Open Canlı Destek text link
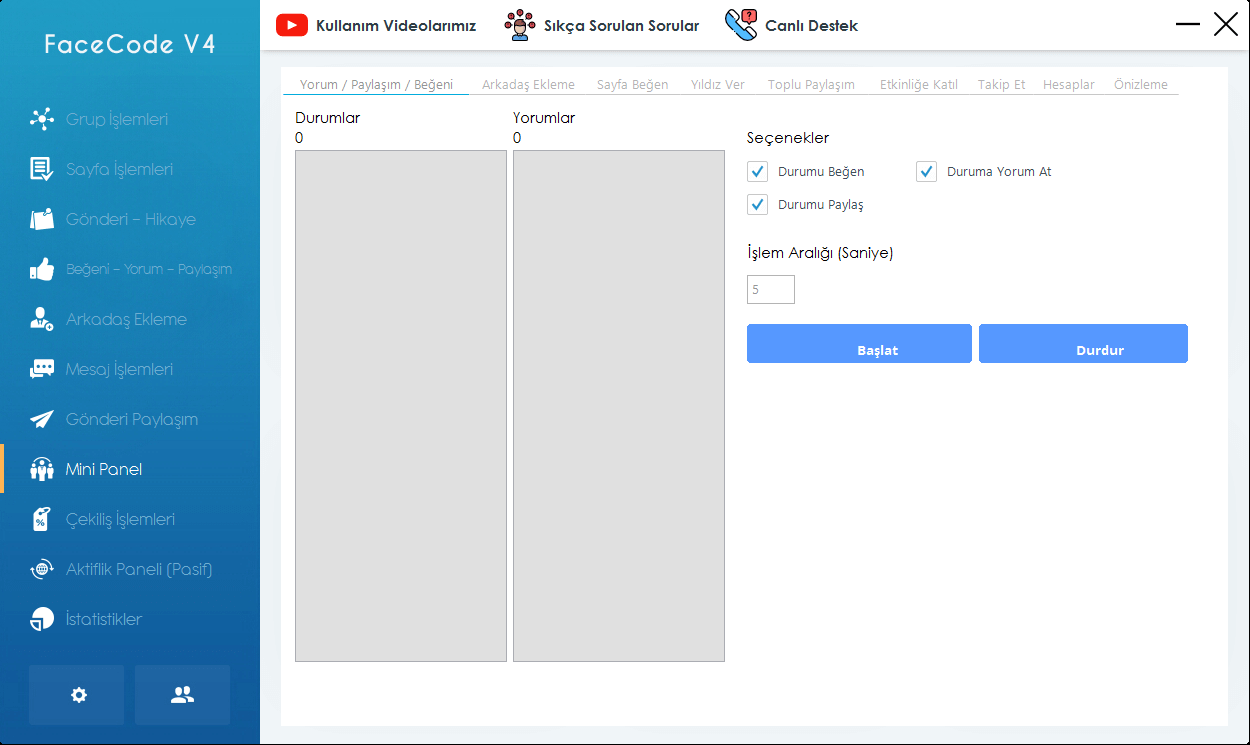Screen dimensions: 1250x745 (812, 25)
